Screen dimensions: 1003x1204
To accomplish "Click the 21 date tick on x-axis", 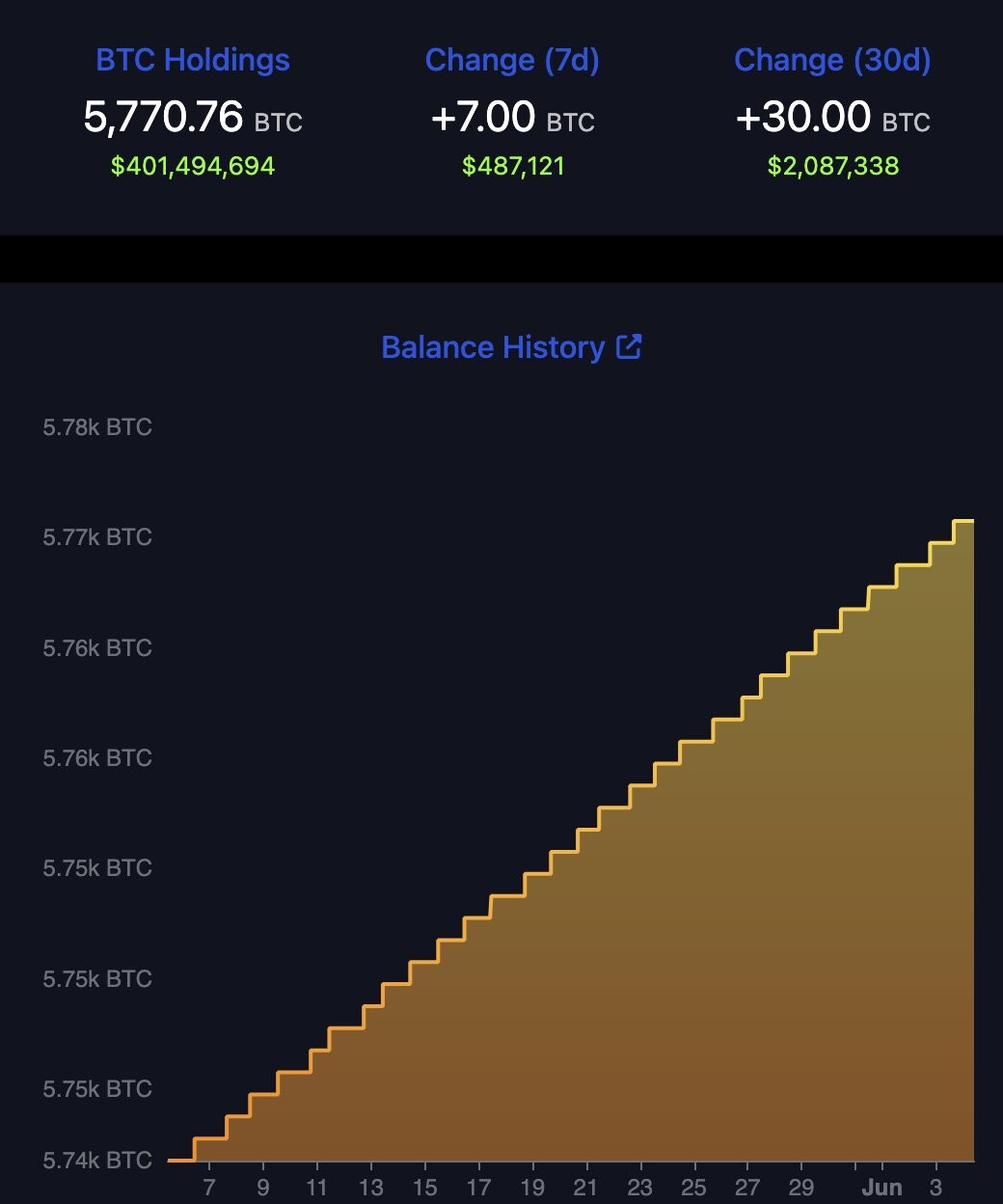I will click(585, 1187).
